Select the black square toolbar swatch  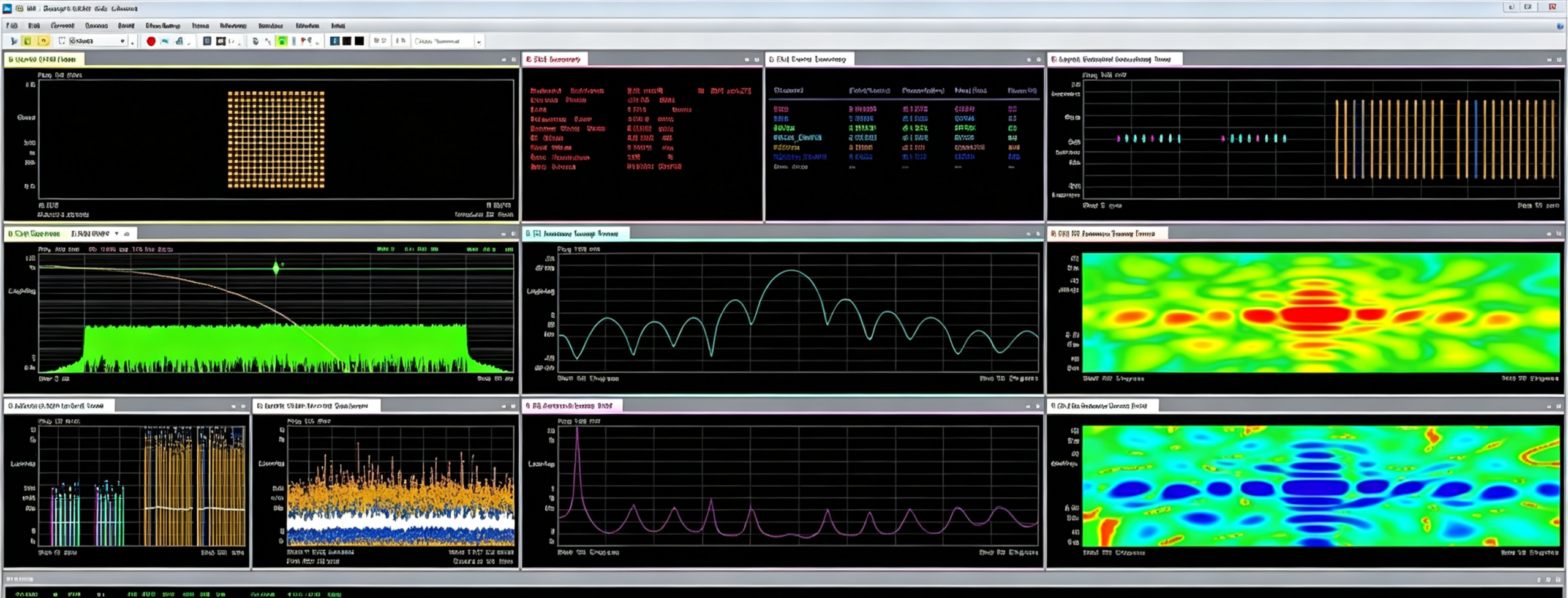pyautogui.click(x=360, y=41)
